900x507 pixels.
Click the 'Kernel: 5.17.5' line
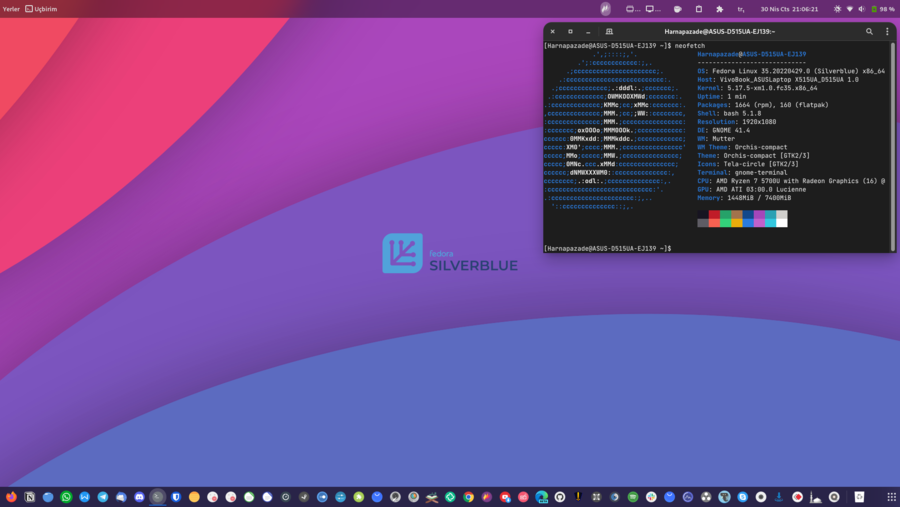pos(757,88)
